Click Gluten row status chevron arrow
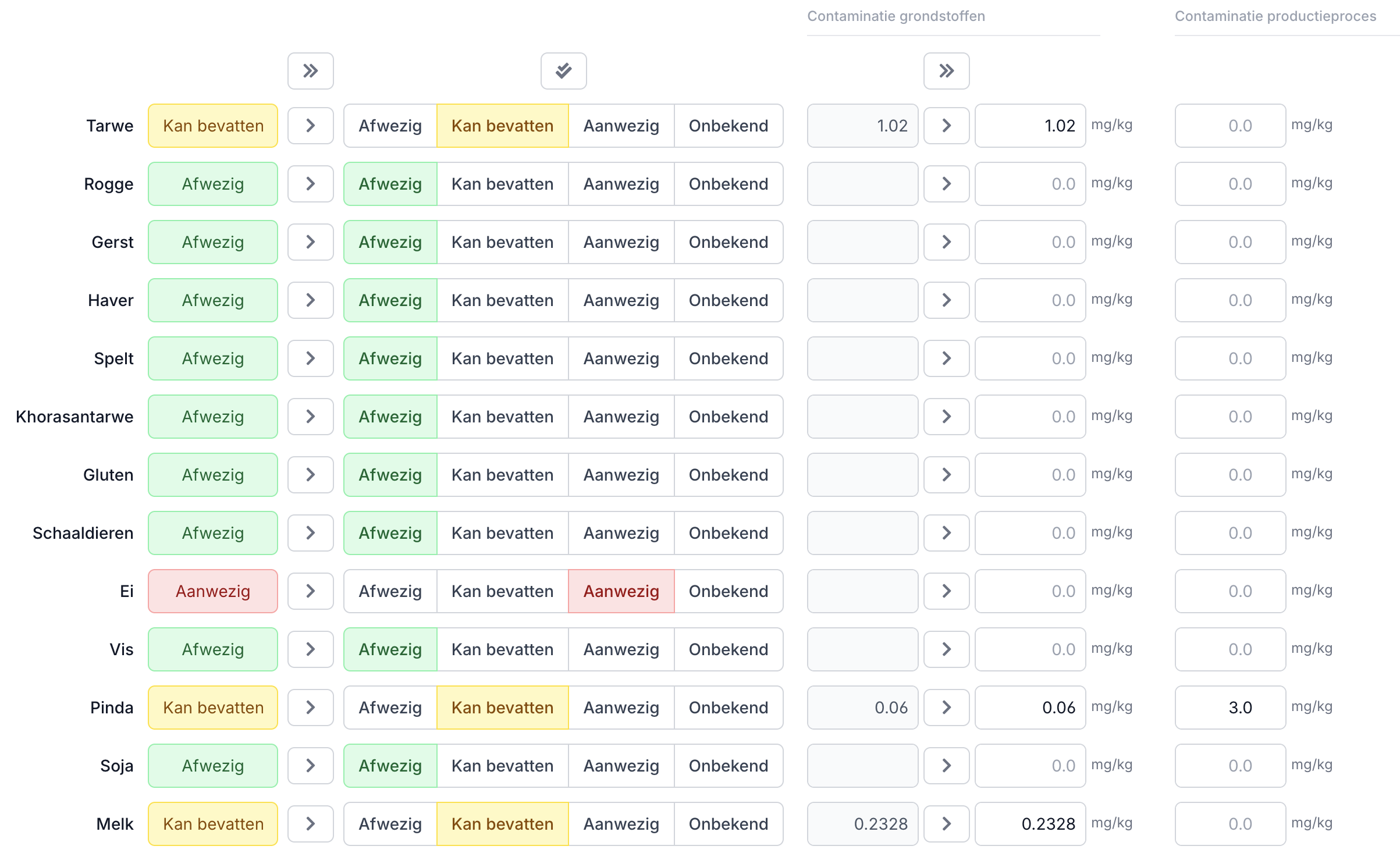Viewport: 1400px width, 853px height. (x=310, y=475)
